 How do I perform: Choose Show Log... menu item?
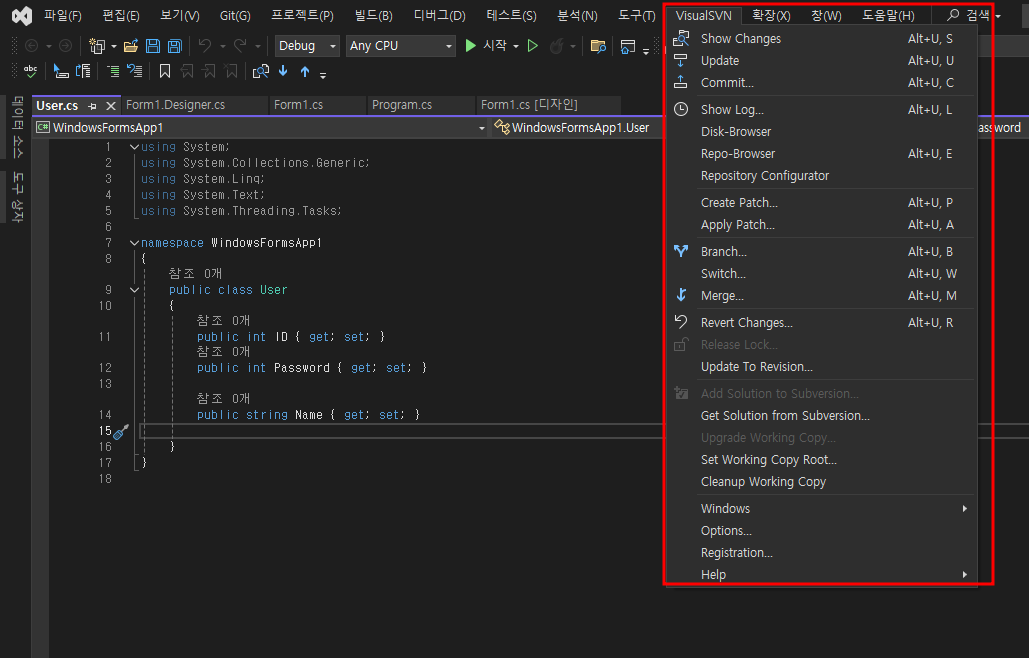(x=822, y=110)
